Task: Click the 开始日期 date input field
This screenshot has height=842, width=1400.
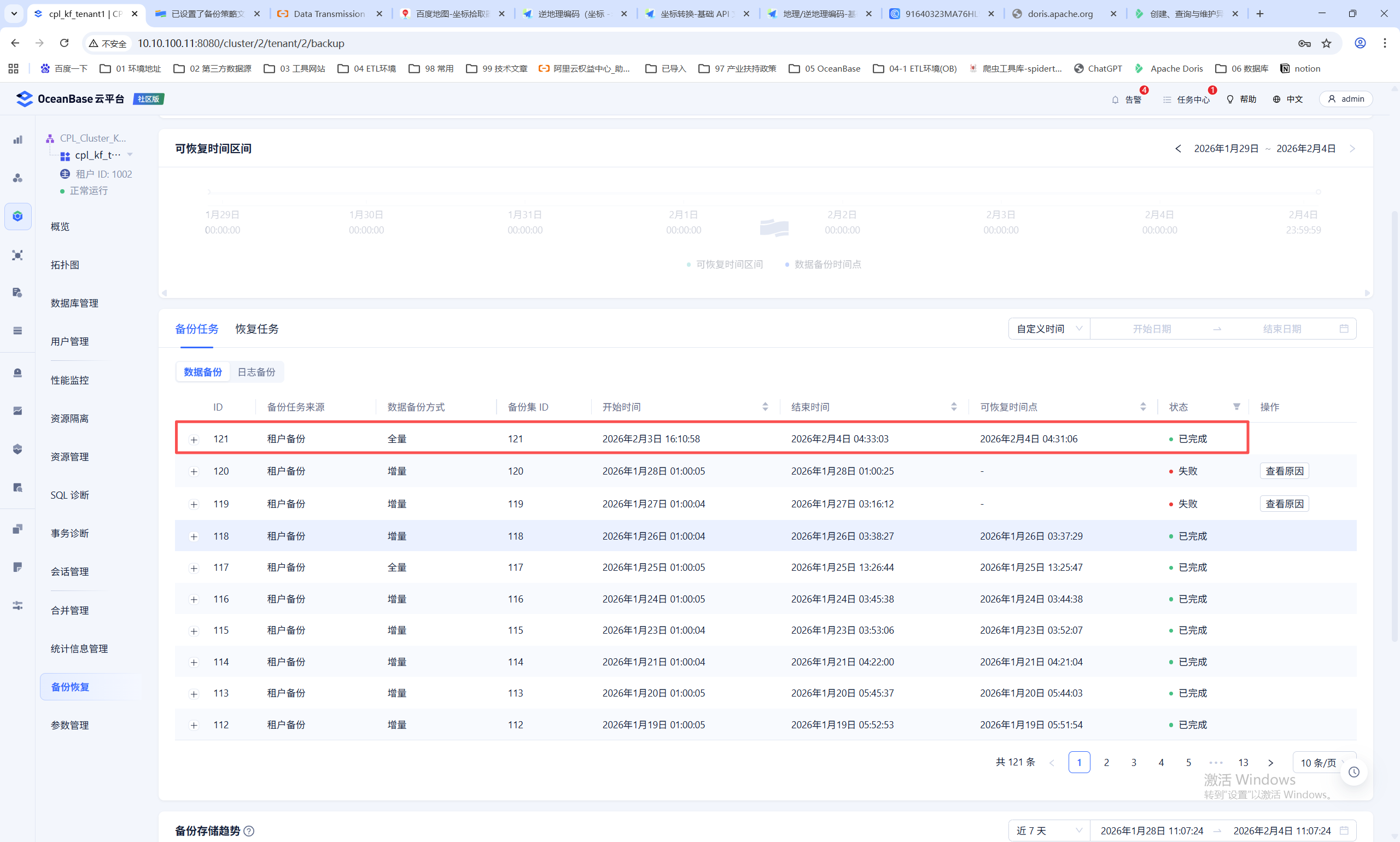Action: tap(1151, 329)
